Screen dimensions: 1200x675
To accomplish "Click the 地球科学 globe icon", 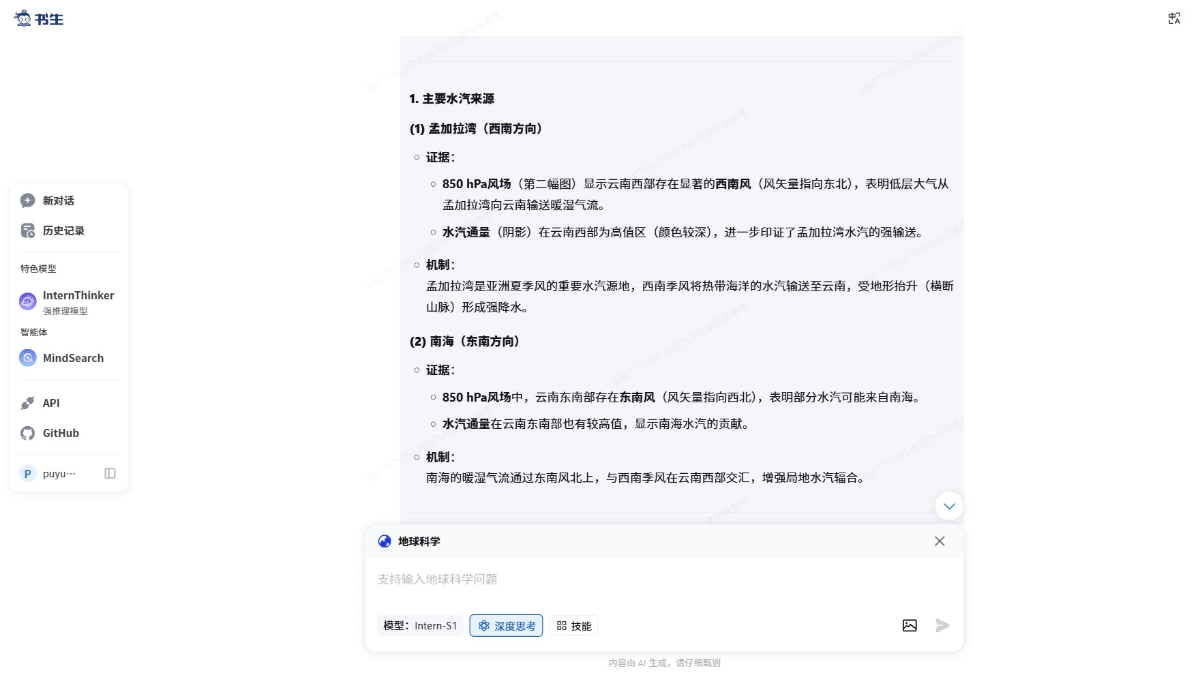I will (x=385, y=541).
